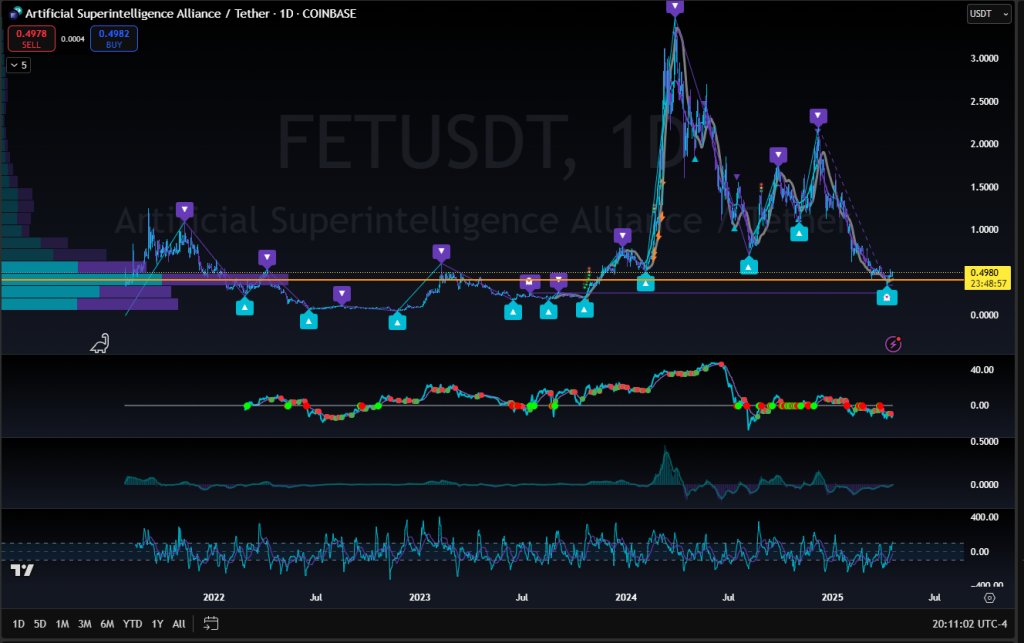Click the 2023 time axis label

point(420,597)
